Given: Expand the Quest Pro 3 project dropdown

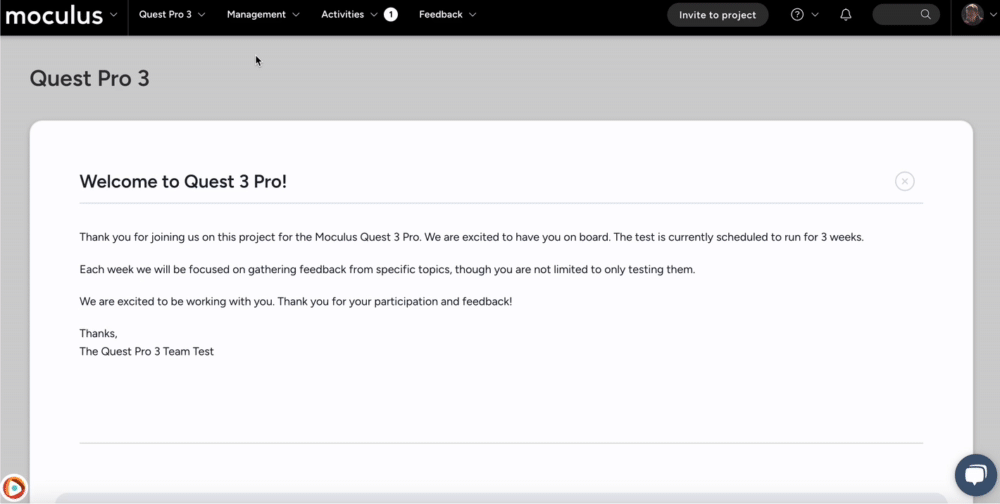Looking at the screenshot, I should [172, 15].
